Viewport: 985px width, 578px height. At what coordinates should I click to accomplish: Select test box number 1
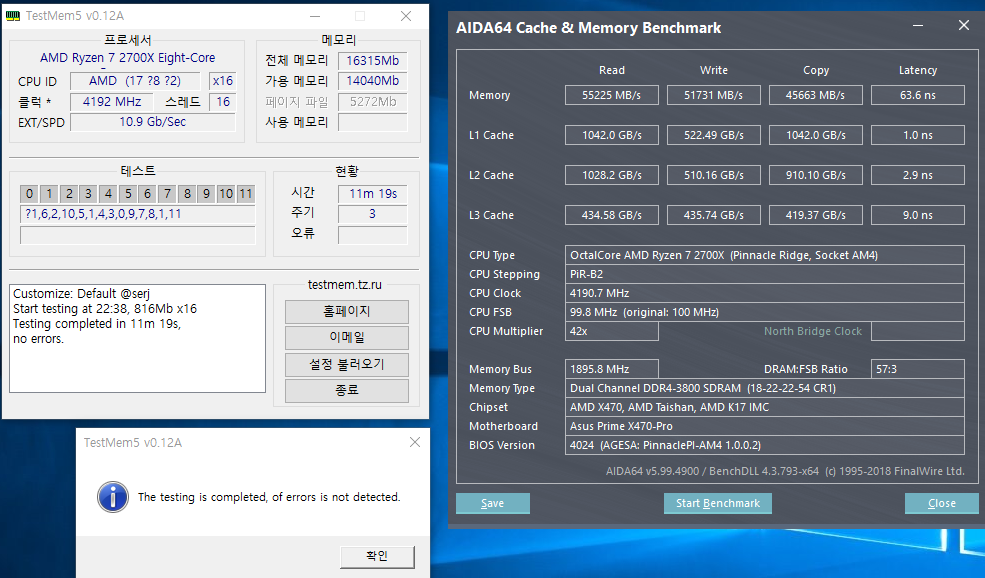(49, 194)
